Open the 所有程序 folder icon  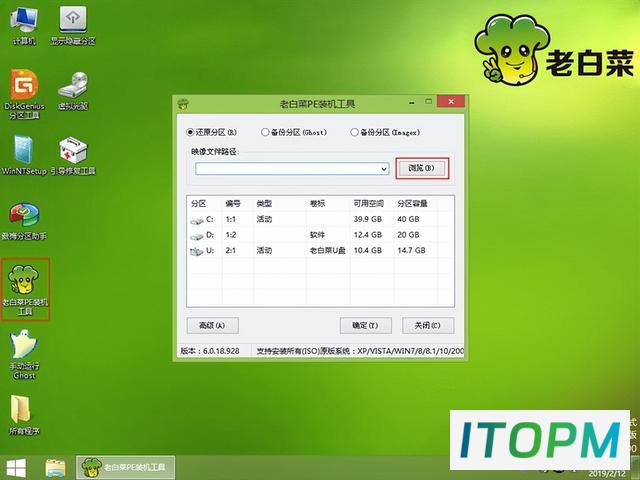click(24, 415)
